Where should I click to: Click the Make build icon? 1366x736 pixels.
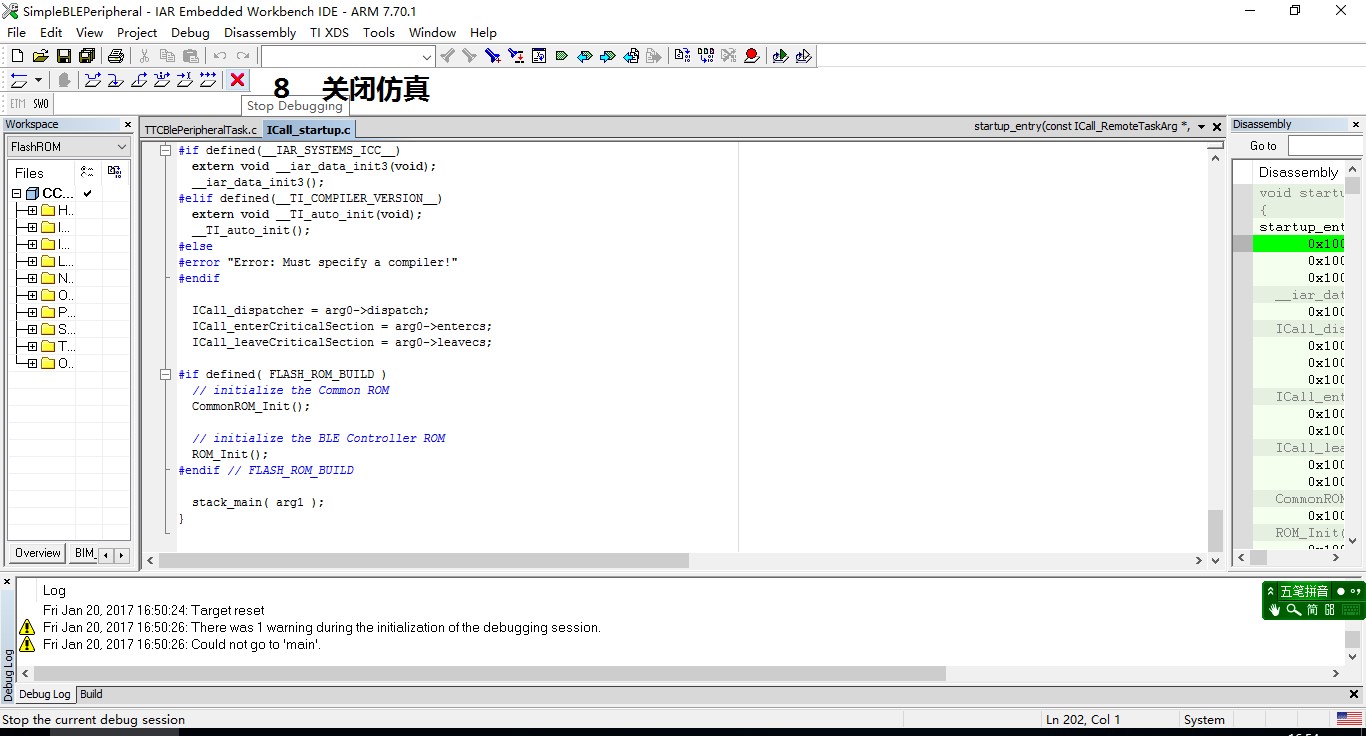(706, 56)
